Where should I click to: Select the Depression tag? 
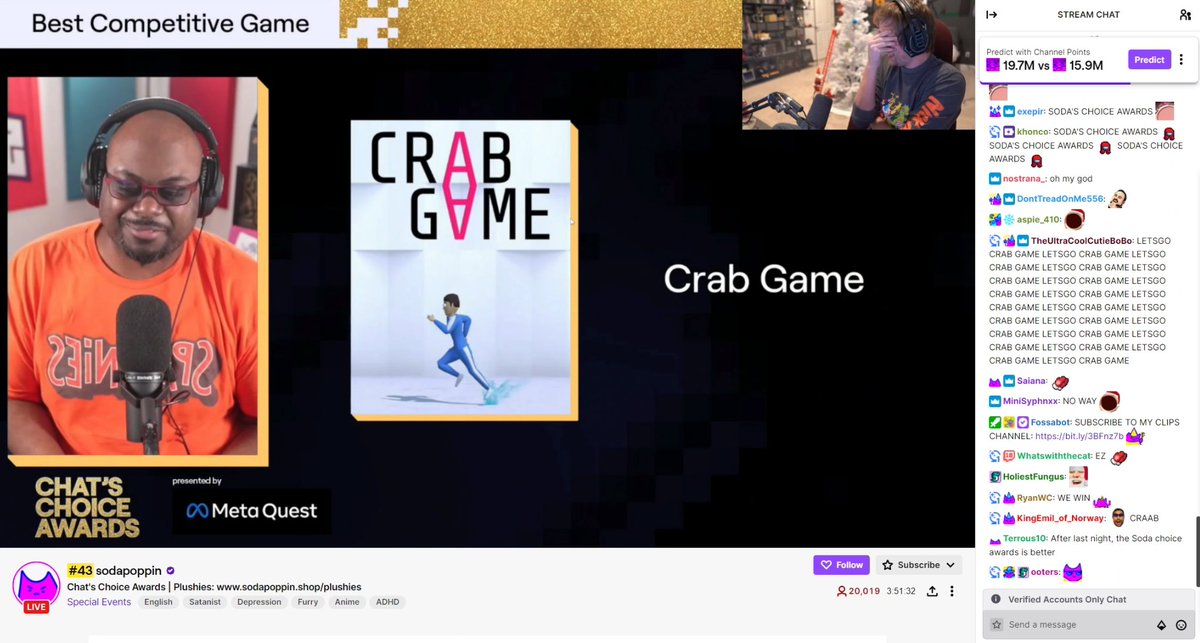260,602
